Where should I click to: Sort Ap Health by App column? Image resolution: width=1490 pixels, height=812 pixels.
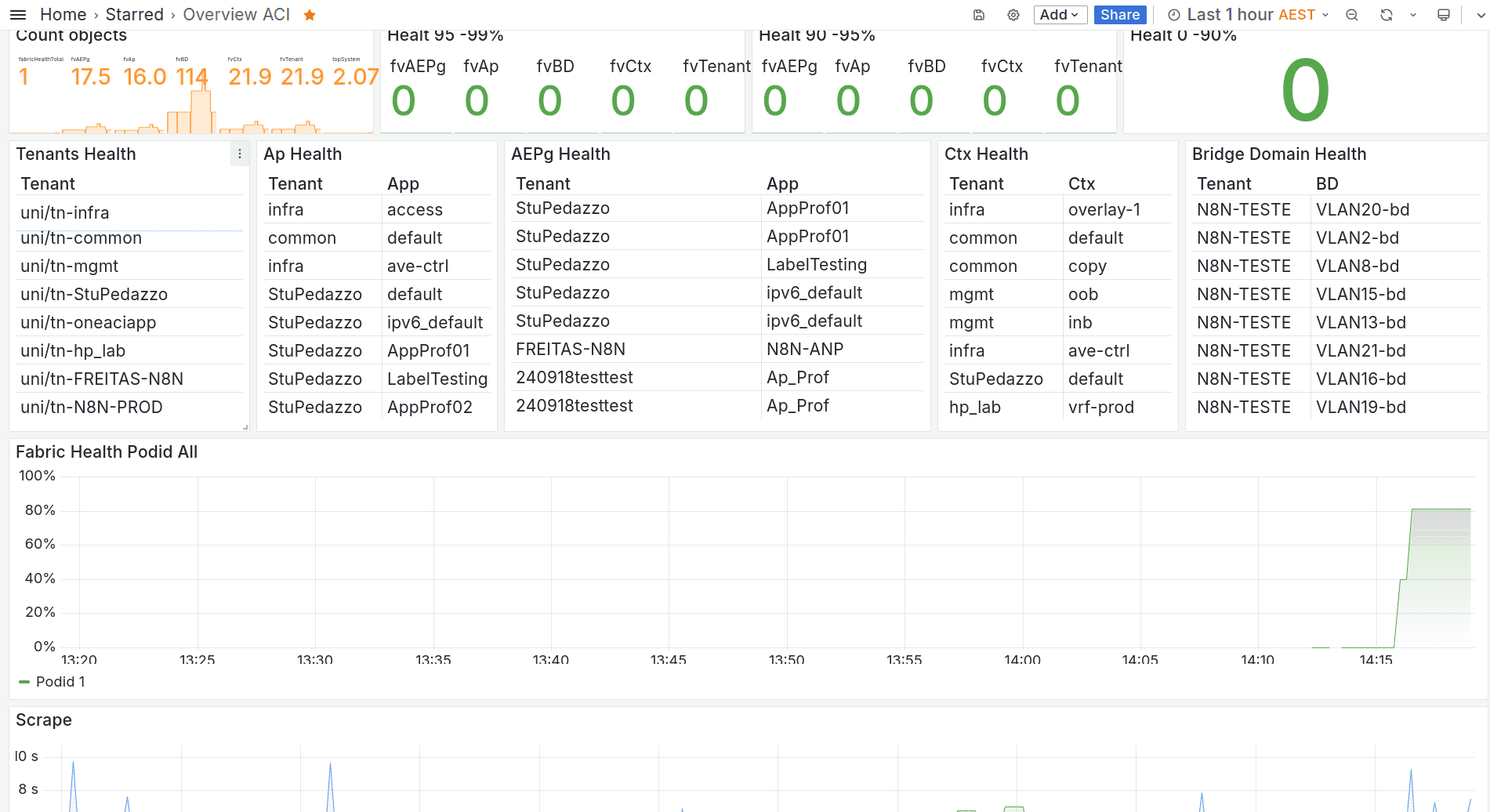point(403,184)
